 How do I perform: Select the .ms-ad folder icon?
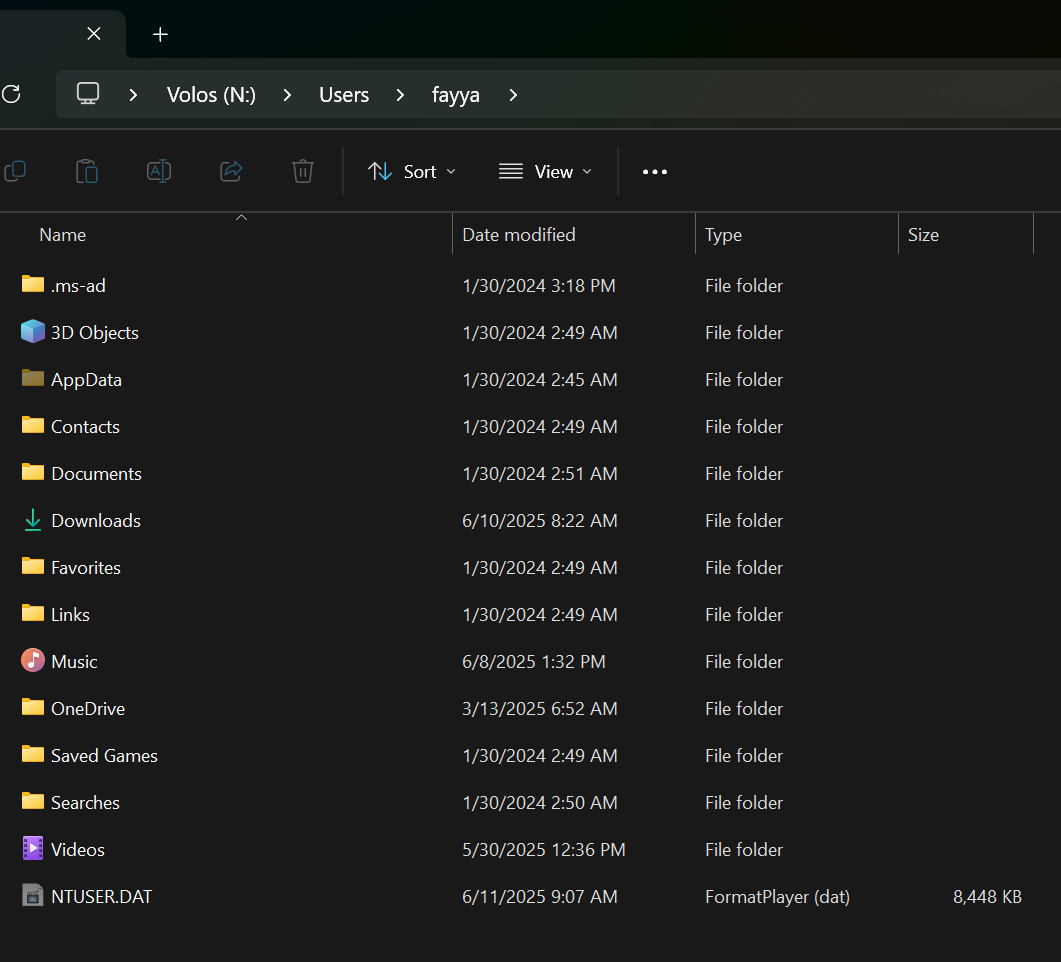(32, 283)
